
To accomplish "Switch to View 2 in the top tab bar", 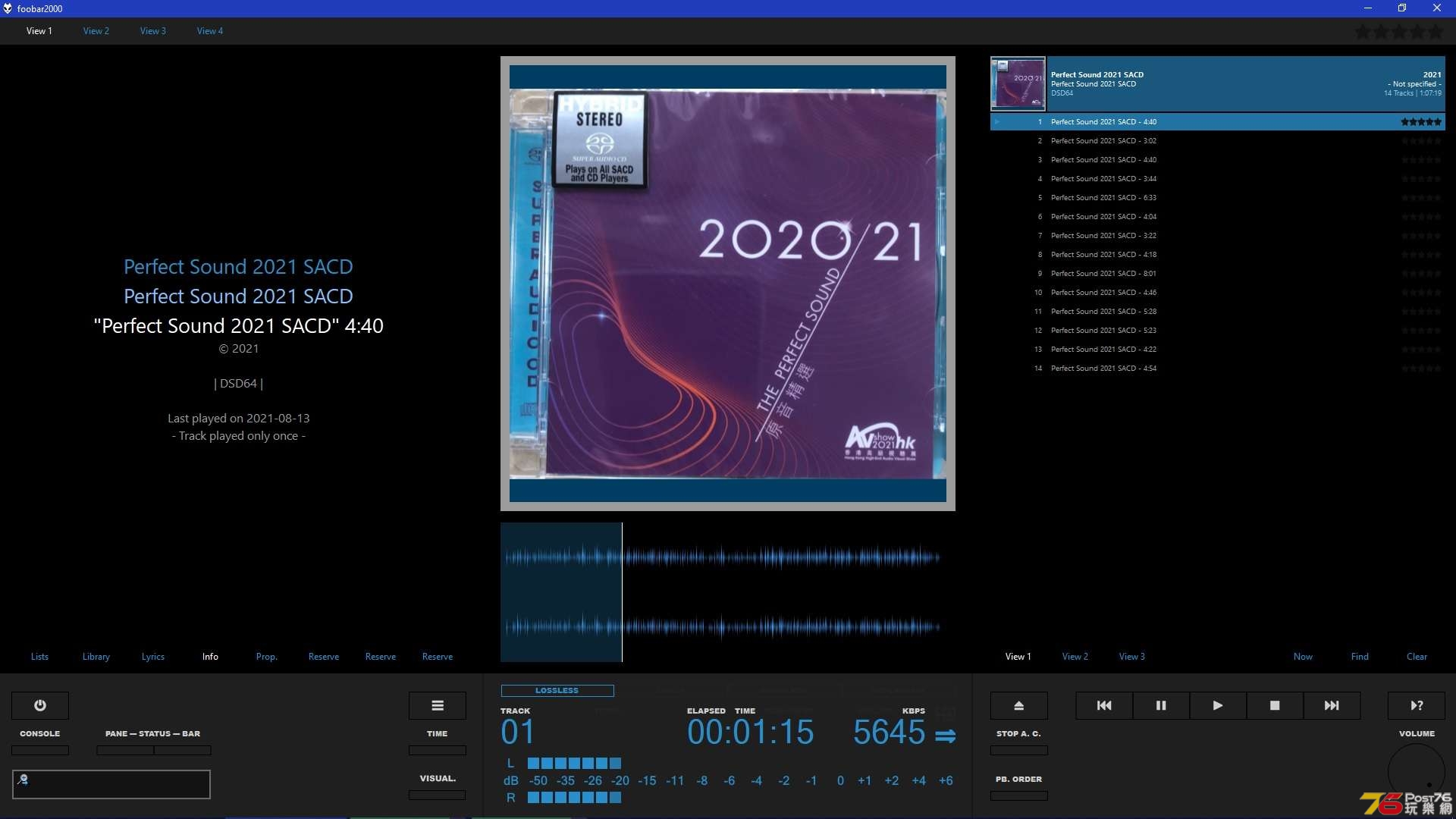I will coord(96,31).
